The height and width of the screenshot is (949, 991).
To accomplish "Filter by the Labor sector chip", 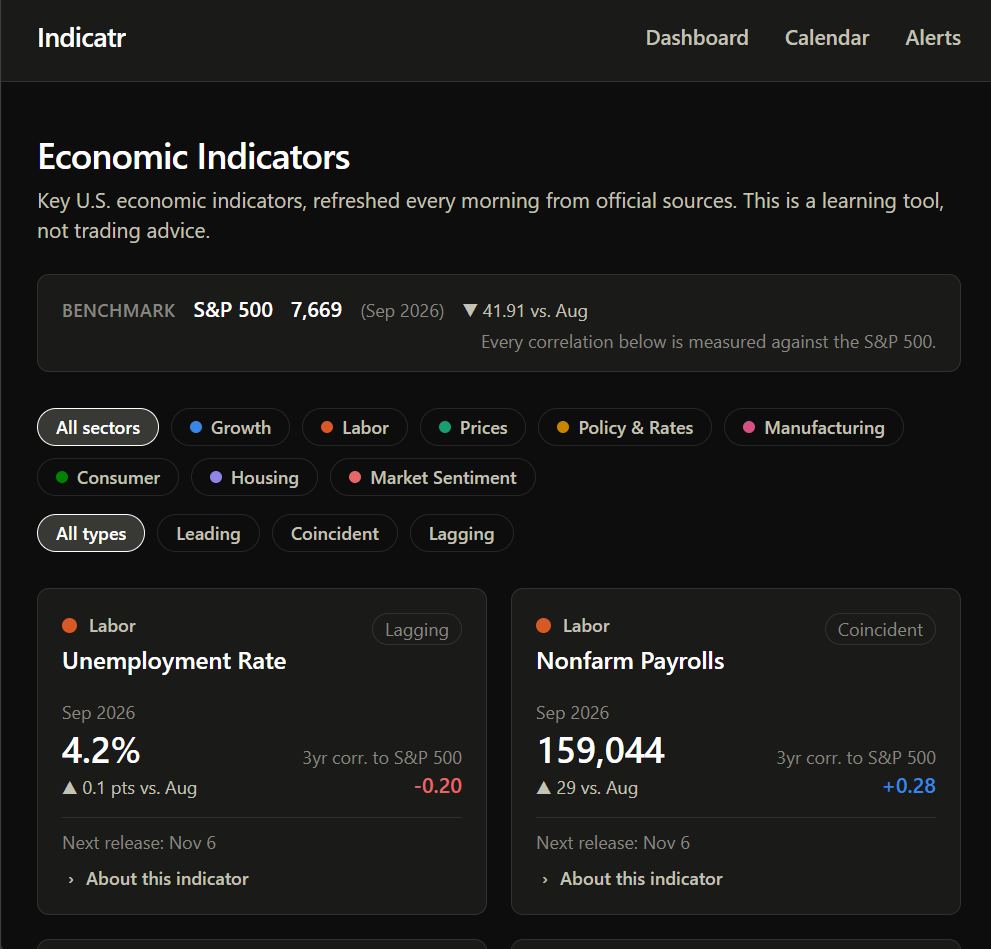I will pos(355,428).
